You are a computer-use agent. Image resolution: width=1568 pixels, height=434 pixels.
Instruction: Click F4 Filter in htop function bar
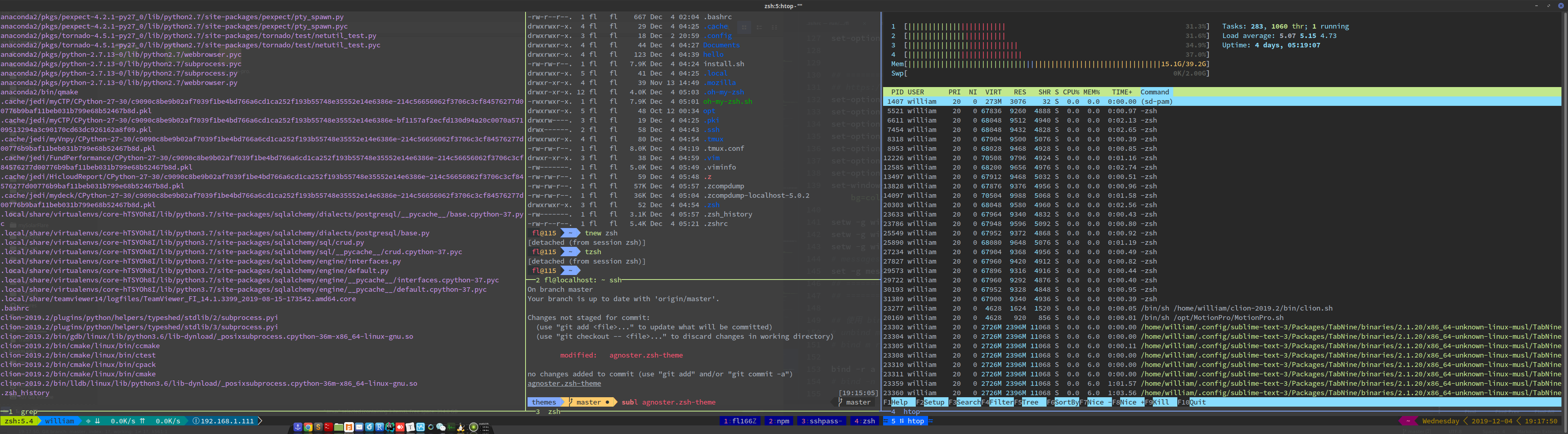998,403
